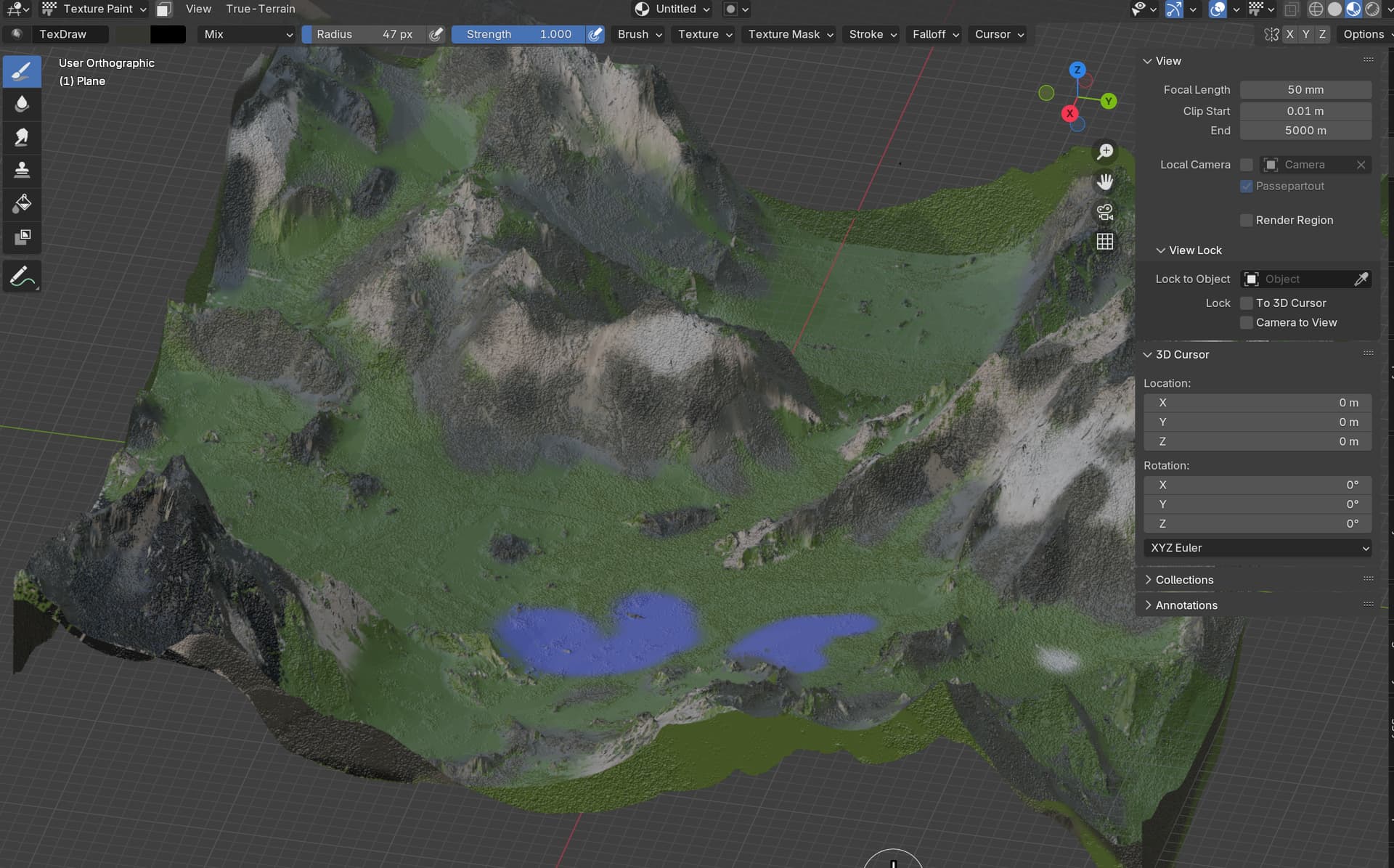Open the Options popover
The height and width of the screenshot is (868, 1394).
tap(1366, 34)
